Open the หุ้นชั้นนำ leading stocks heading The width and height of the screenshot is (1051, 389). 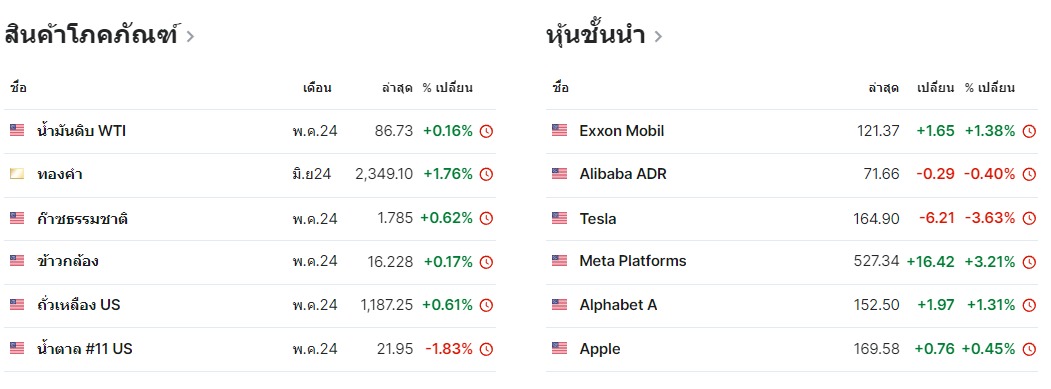[x=596, y=35]
